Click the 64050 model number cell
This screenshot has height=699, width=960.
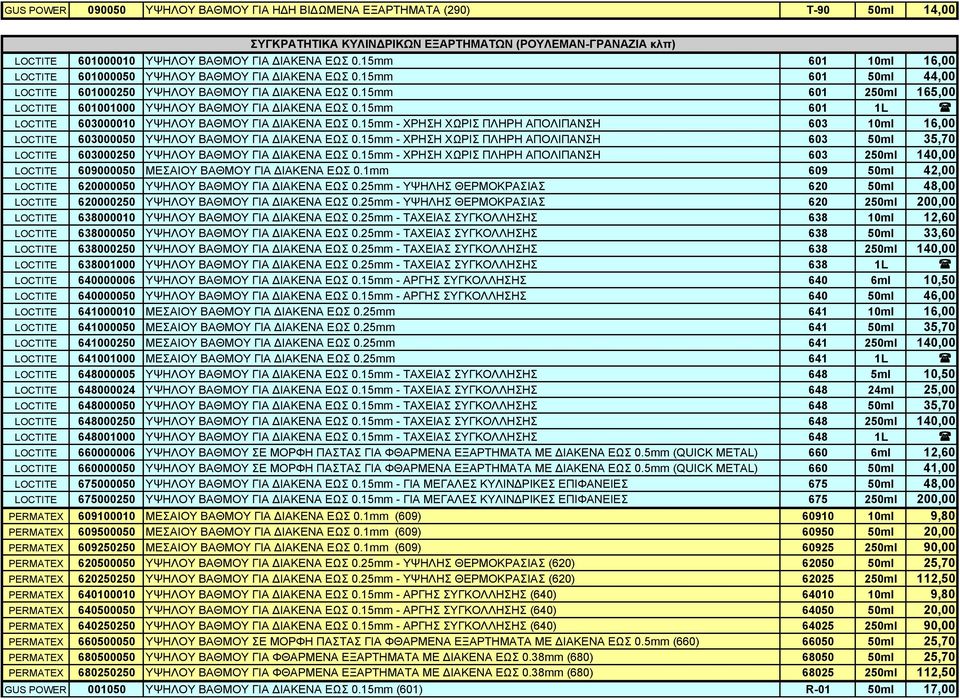tap(817, 610)
